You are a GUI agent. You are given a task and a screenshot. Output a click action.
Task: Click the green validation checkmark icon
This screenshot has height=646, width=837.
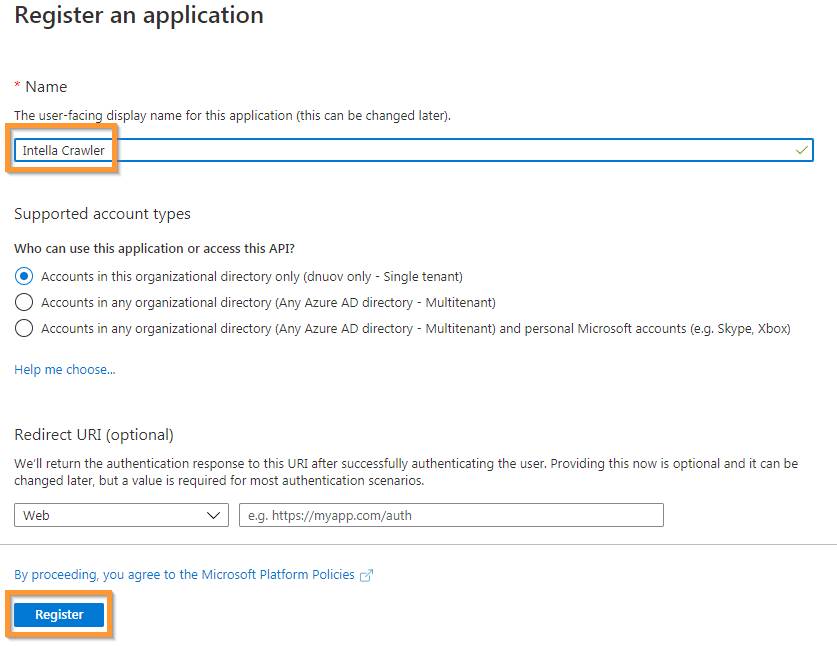click(x=801, y=150)
